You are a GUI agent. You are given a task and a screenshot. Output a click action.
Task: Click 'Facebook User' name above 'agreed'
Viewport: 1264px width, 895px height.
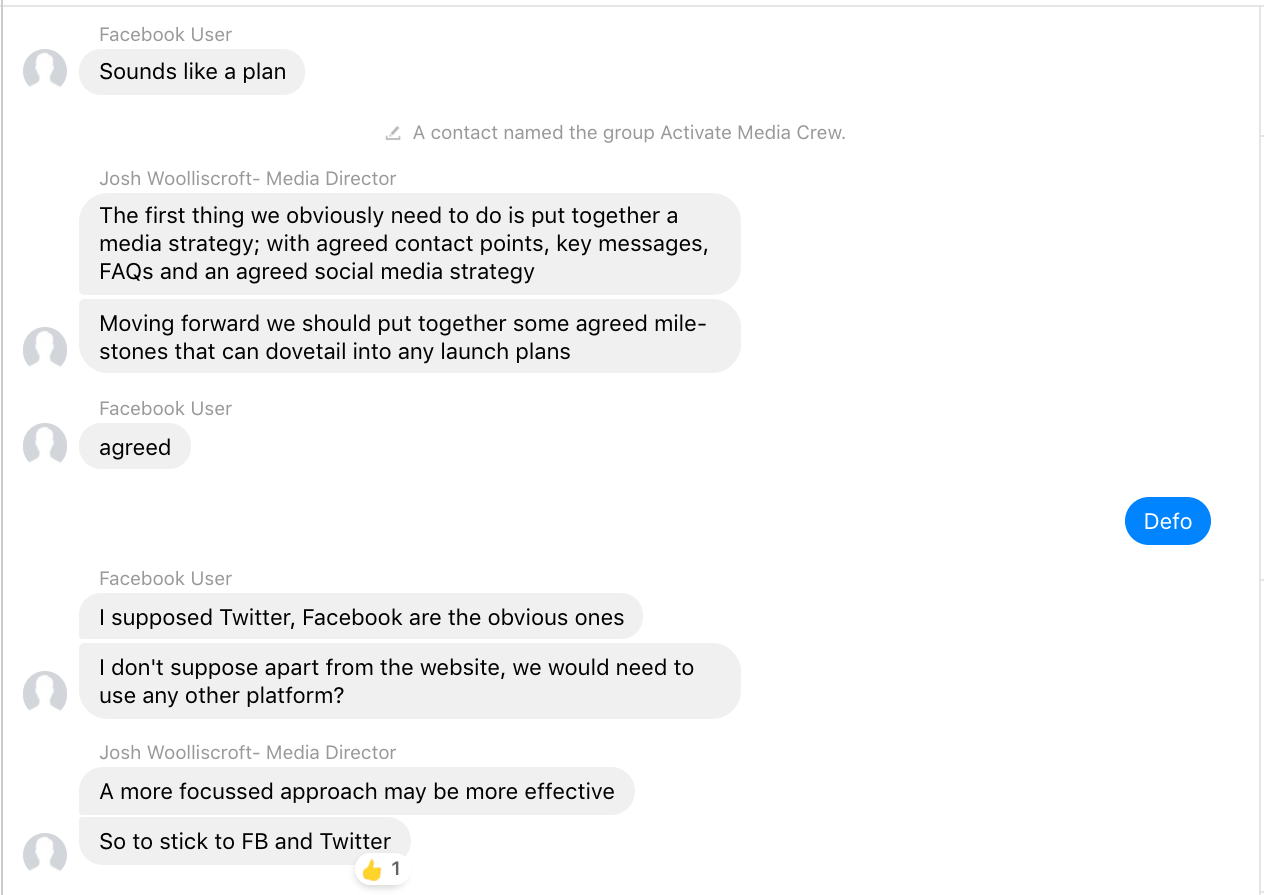tap(166, 409)
